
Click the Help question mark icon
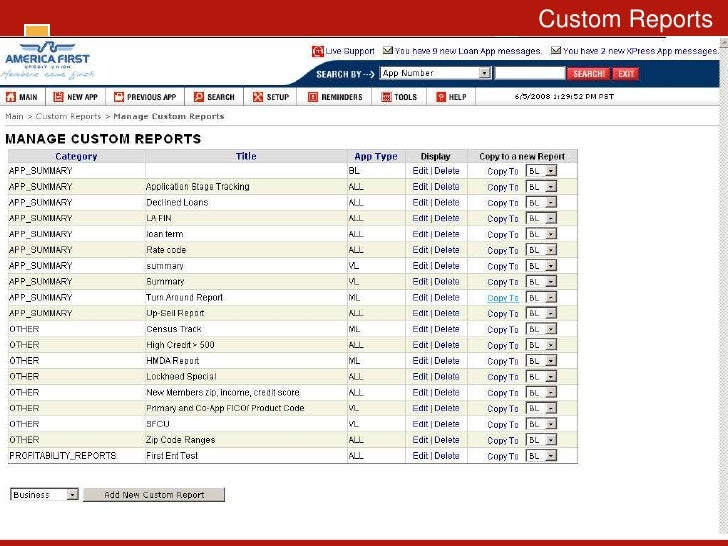[441, 97]
